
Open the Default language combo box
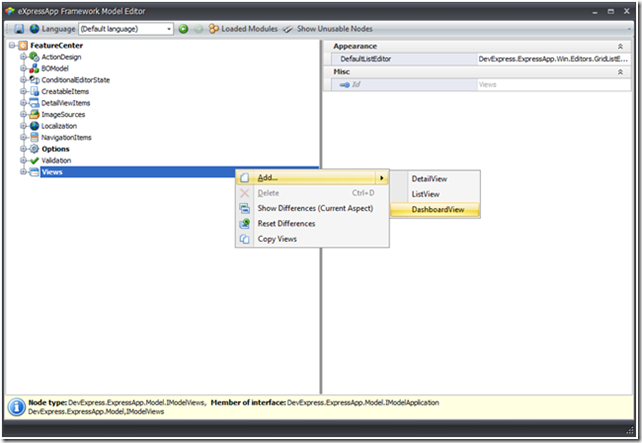[126, 29]
